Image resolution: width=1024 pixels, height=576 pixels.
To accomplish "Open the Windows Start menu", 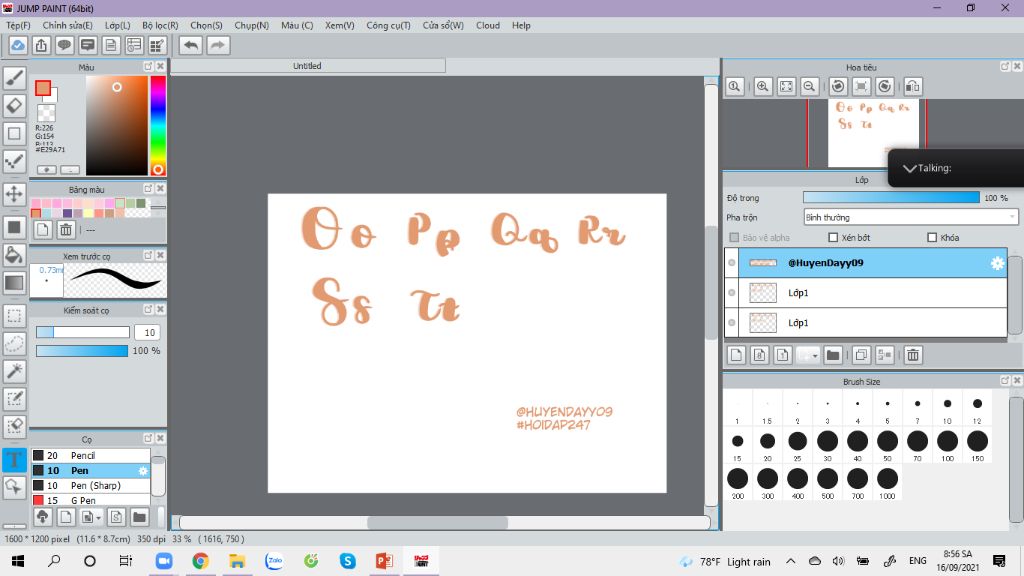I will coord(18,561).
